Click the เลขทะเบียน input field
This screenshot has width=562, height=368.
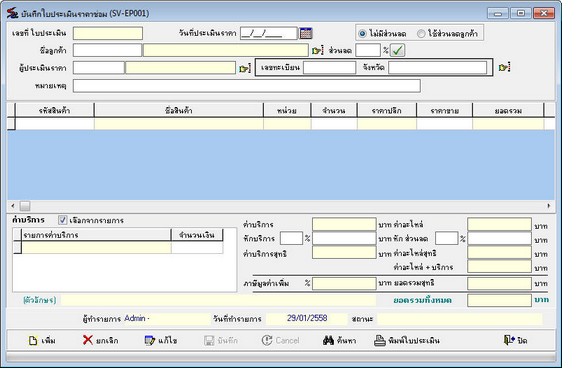[x=329, y=67]
